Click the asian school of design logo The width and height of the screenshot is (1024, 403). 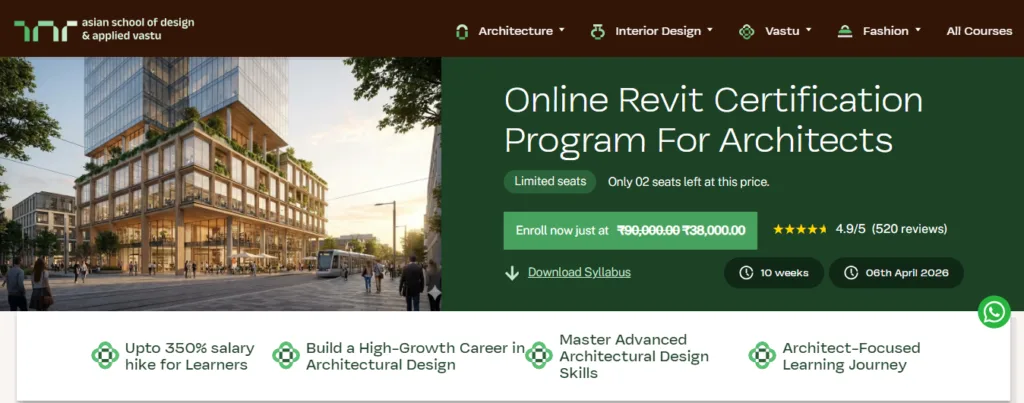tap(104, 30)
